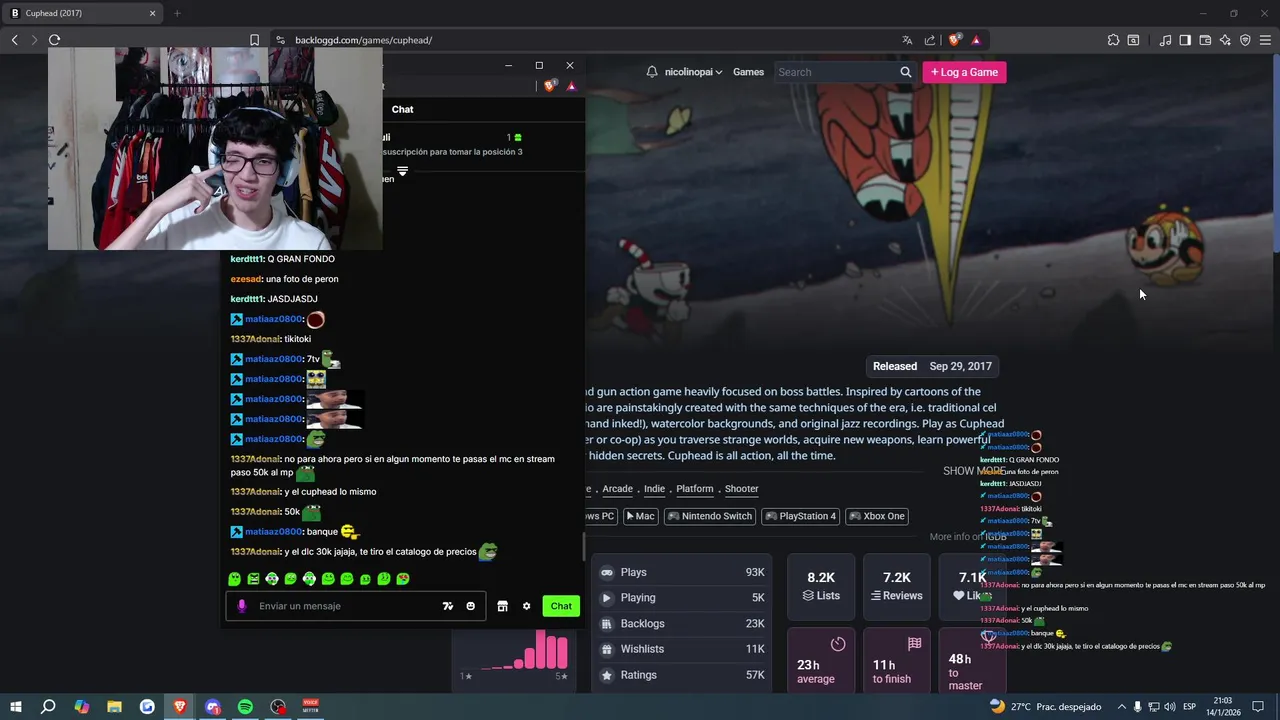The width and height of the screenshot is (1280, 720).
Task: Click the first green emote in emote row
Action: [235, 579]
